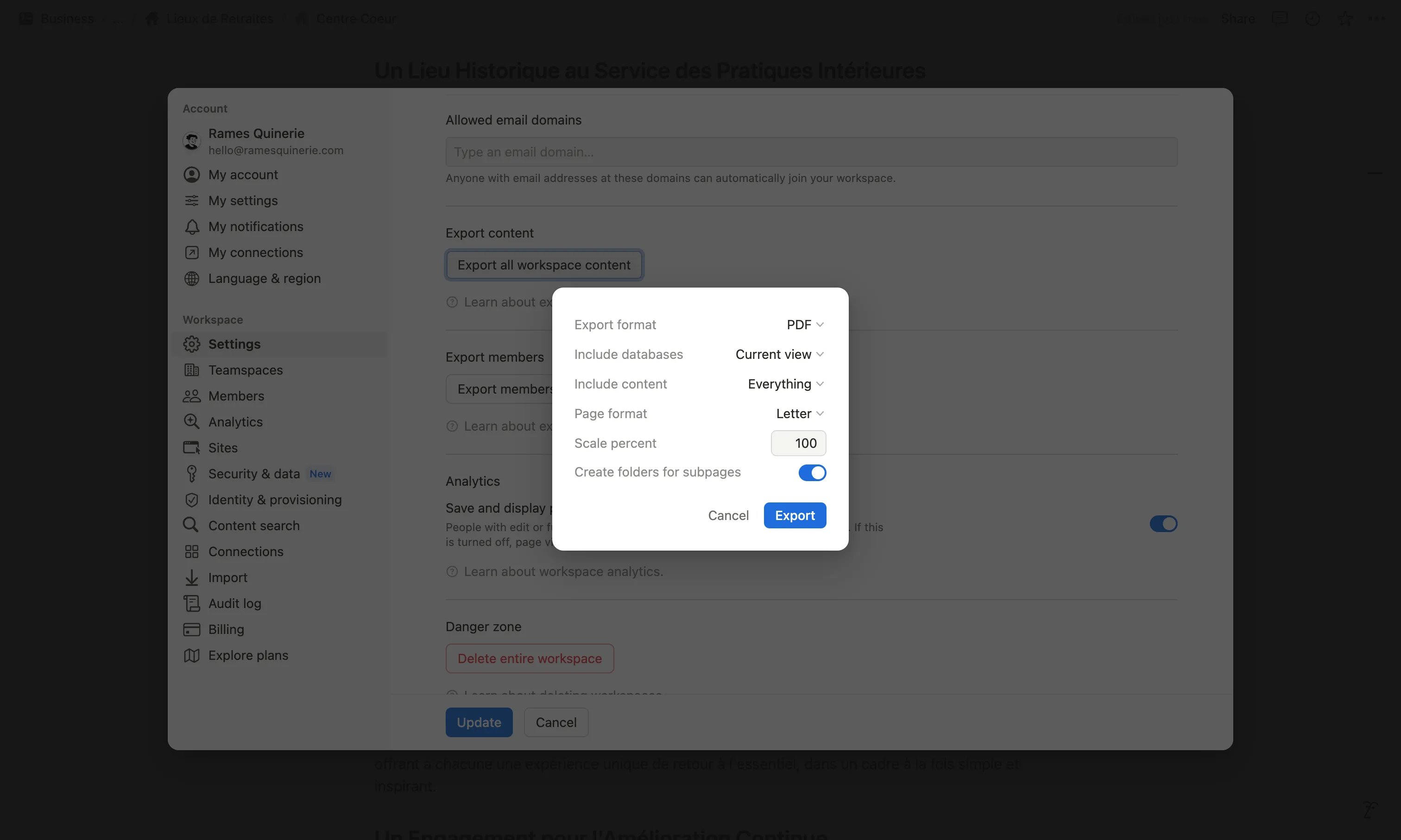Click the Analytics magnifier icon
The width and height of the screenshot is (1401, 840).
click(191, 422)
